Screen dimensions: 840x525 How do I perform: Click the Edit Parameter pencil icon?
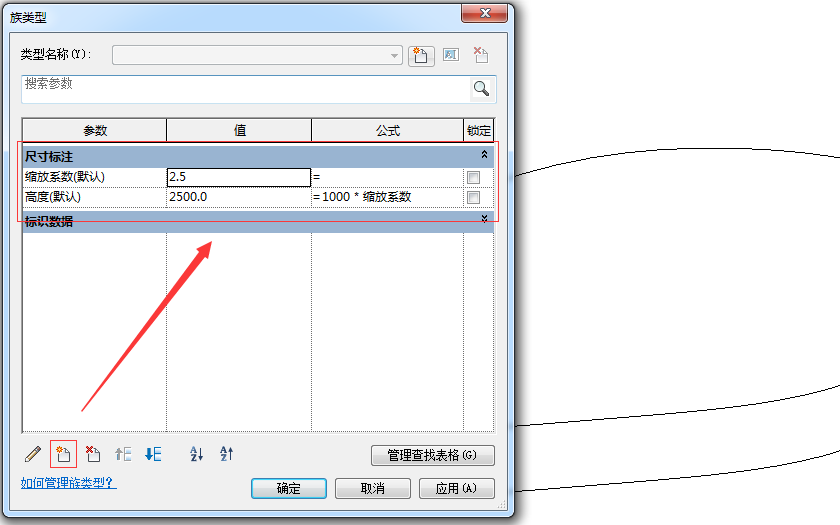33,454
